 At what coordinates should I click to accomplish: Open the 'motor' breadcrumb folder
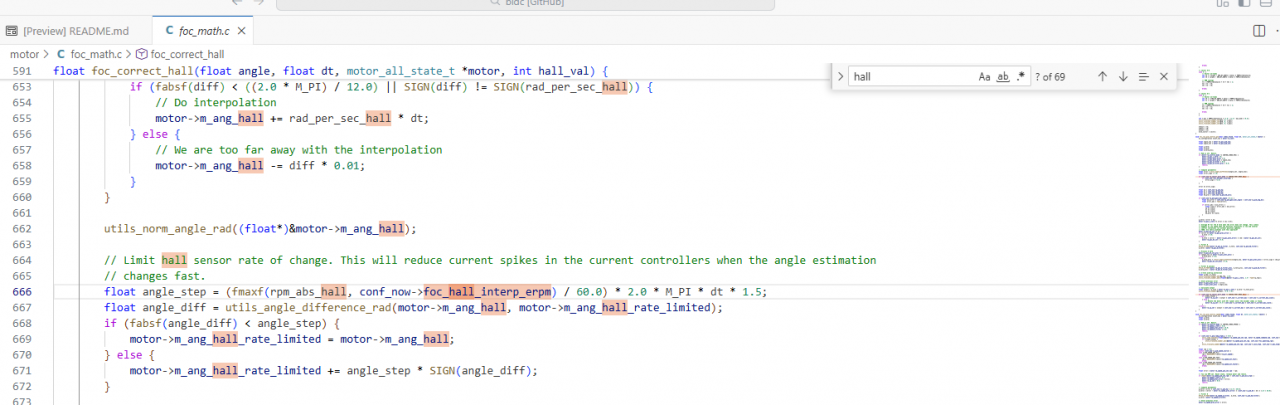[x=25, y=54]
